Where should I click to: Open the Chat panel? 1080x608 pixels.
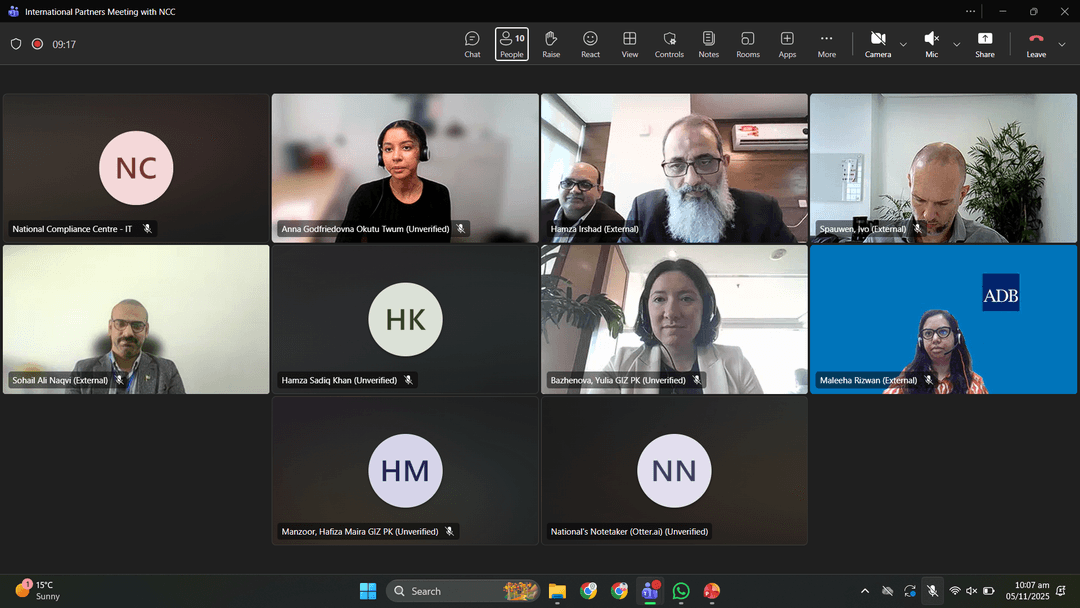[x=472, y=44]
